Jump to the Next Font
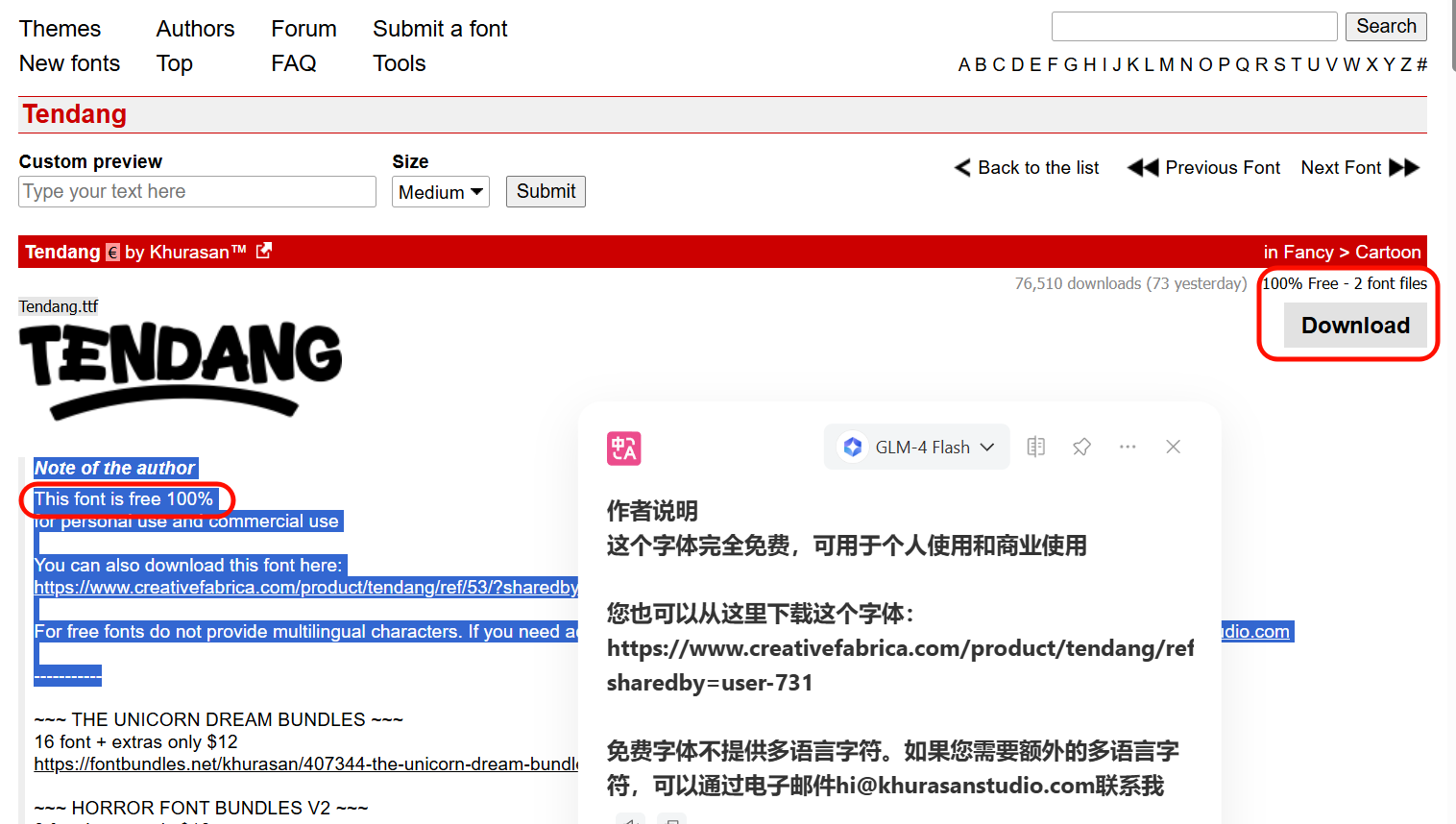Image resolution: width=1456 pixels, height=824 pixels. pos(1359,168)
